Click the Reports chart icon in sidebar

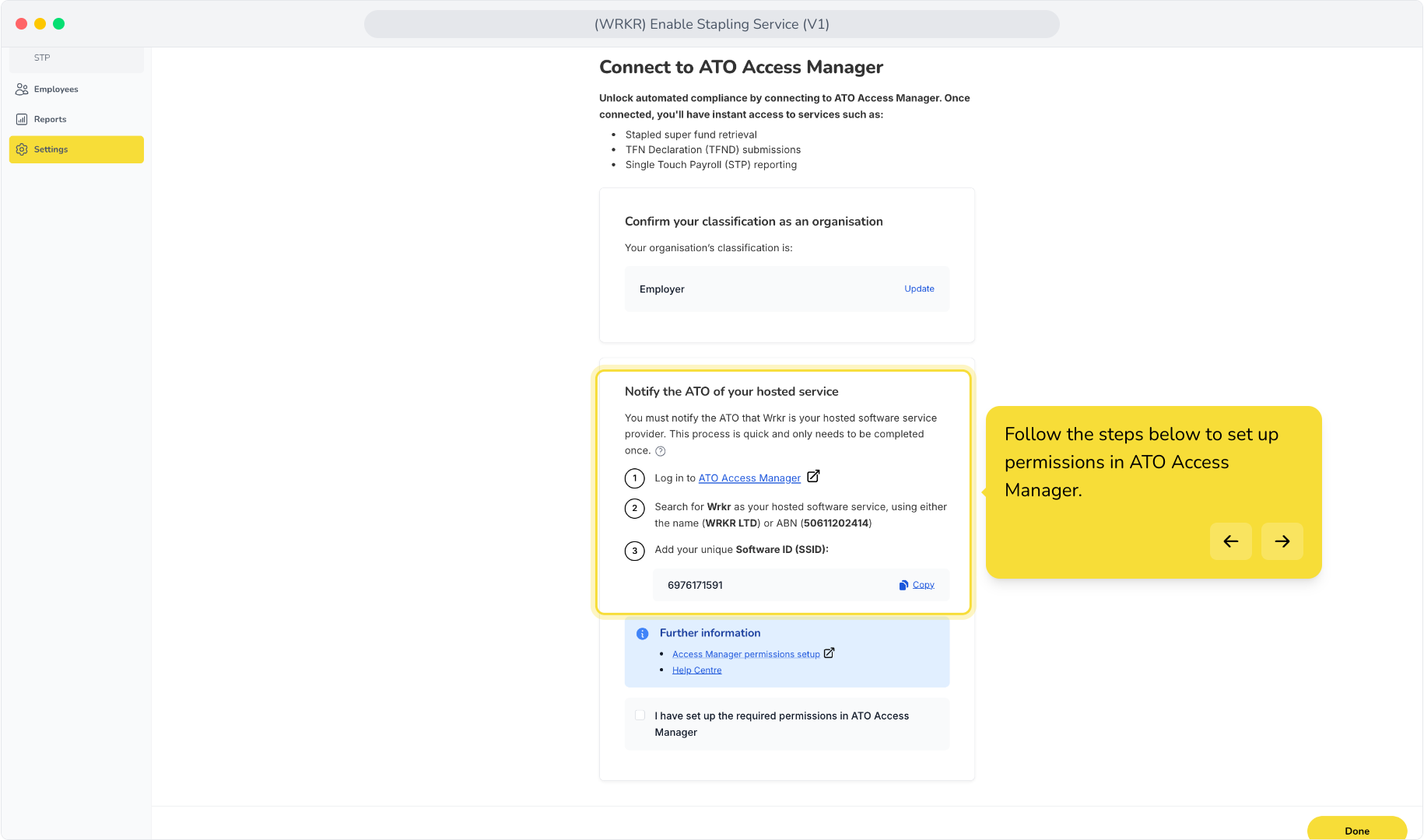point(22,119)
